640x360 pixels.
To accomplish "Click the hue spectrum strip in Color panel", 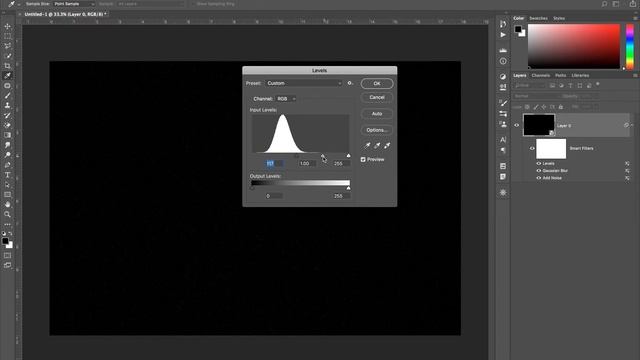I will pyautogui.click(x=630, y=46).
